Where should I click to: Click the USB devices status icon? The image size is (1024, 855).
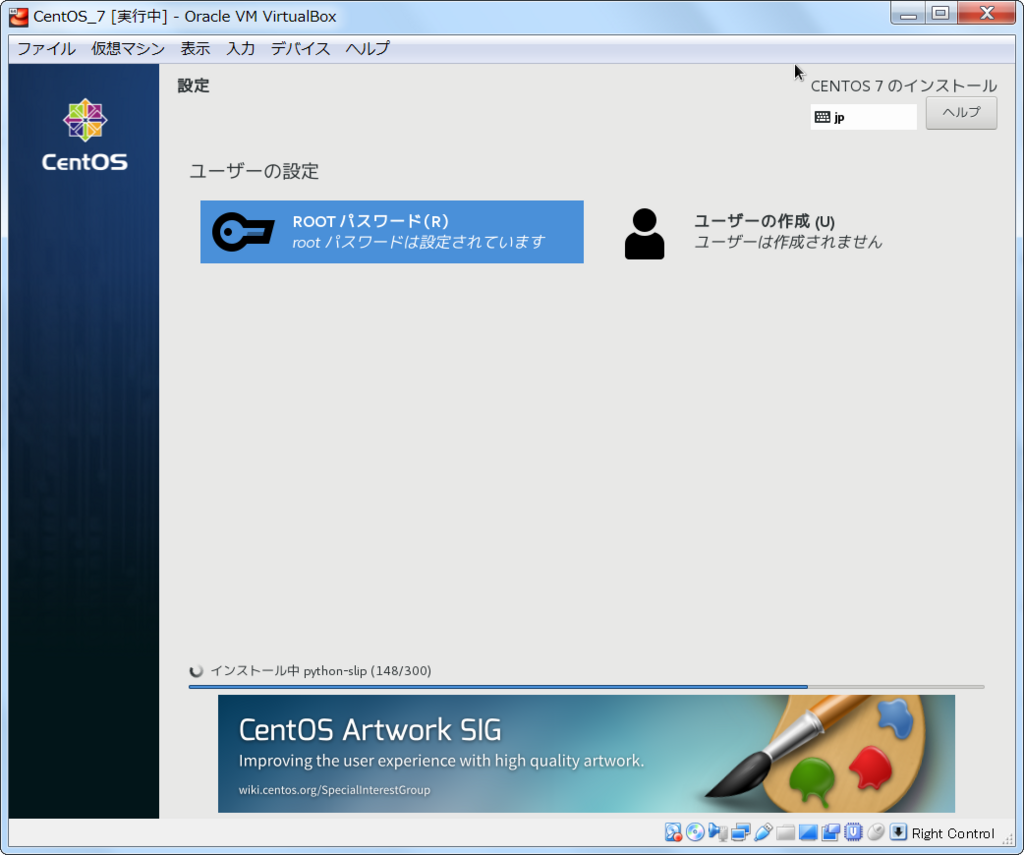click(763, 832)
